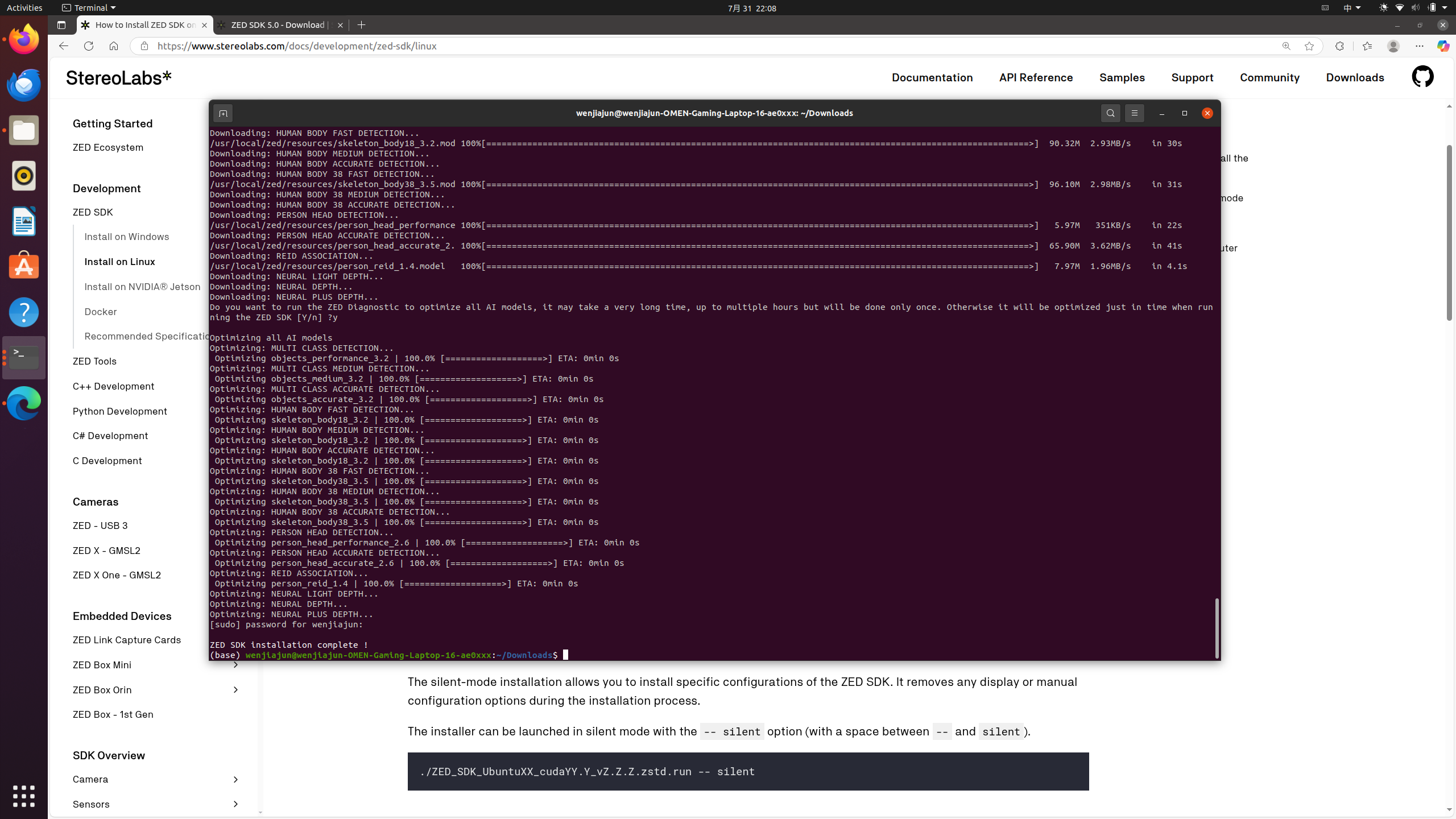The width and height of the screenshot is (1456, 819).
Task: Open ZED Ecosystem sidebar link
Action: coord(107,147)
